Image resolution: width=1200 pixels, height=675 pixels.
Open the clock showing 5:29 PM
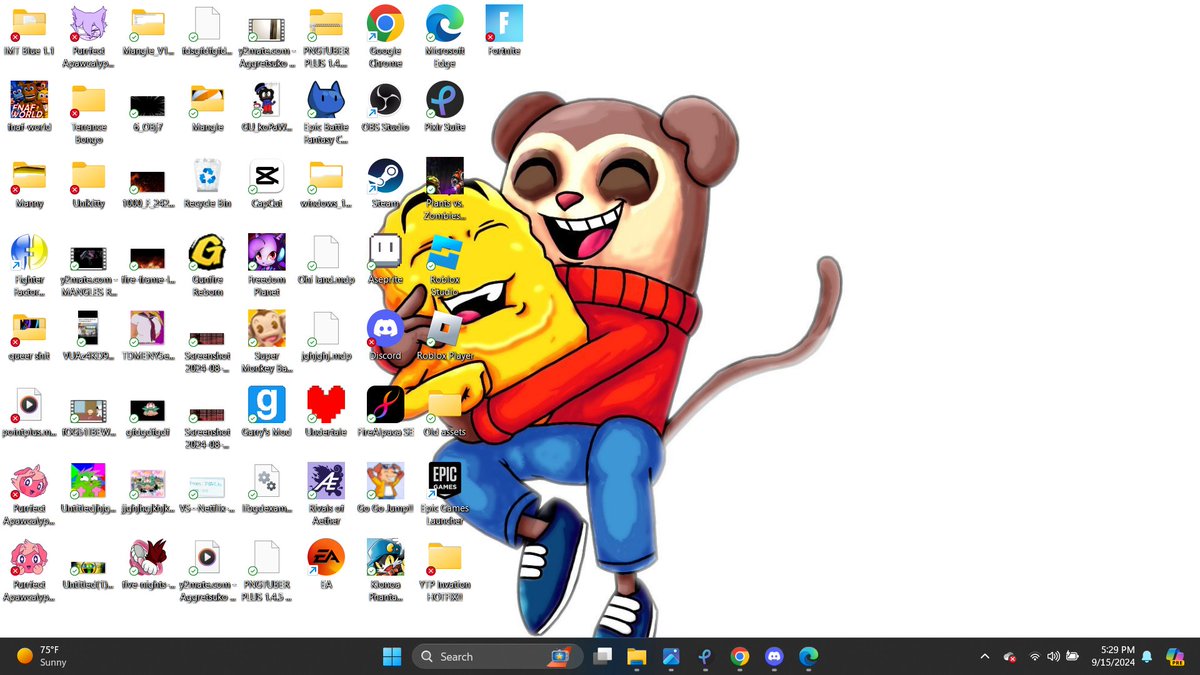pos(1114,656)
